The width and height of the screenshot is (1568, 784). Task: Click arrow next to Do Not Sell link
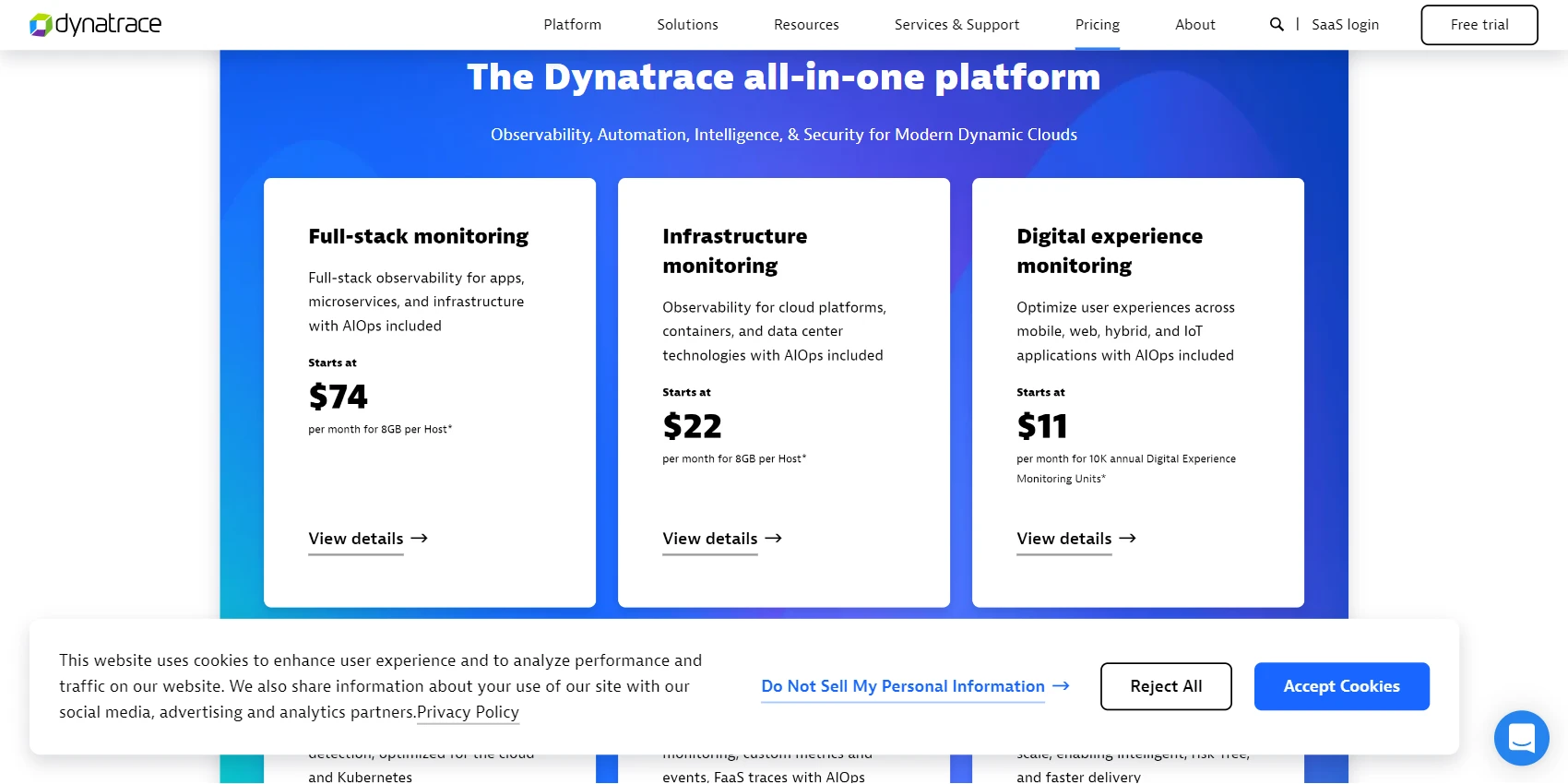[x=1061, y=686]
